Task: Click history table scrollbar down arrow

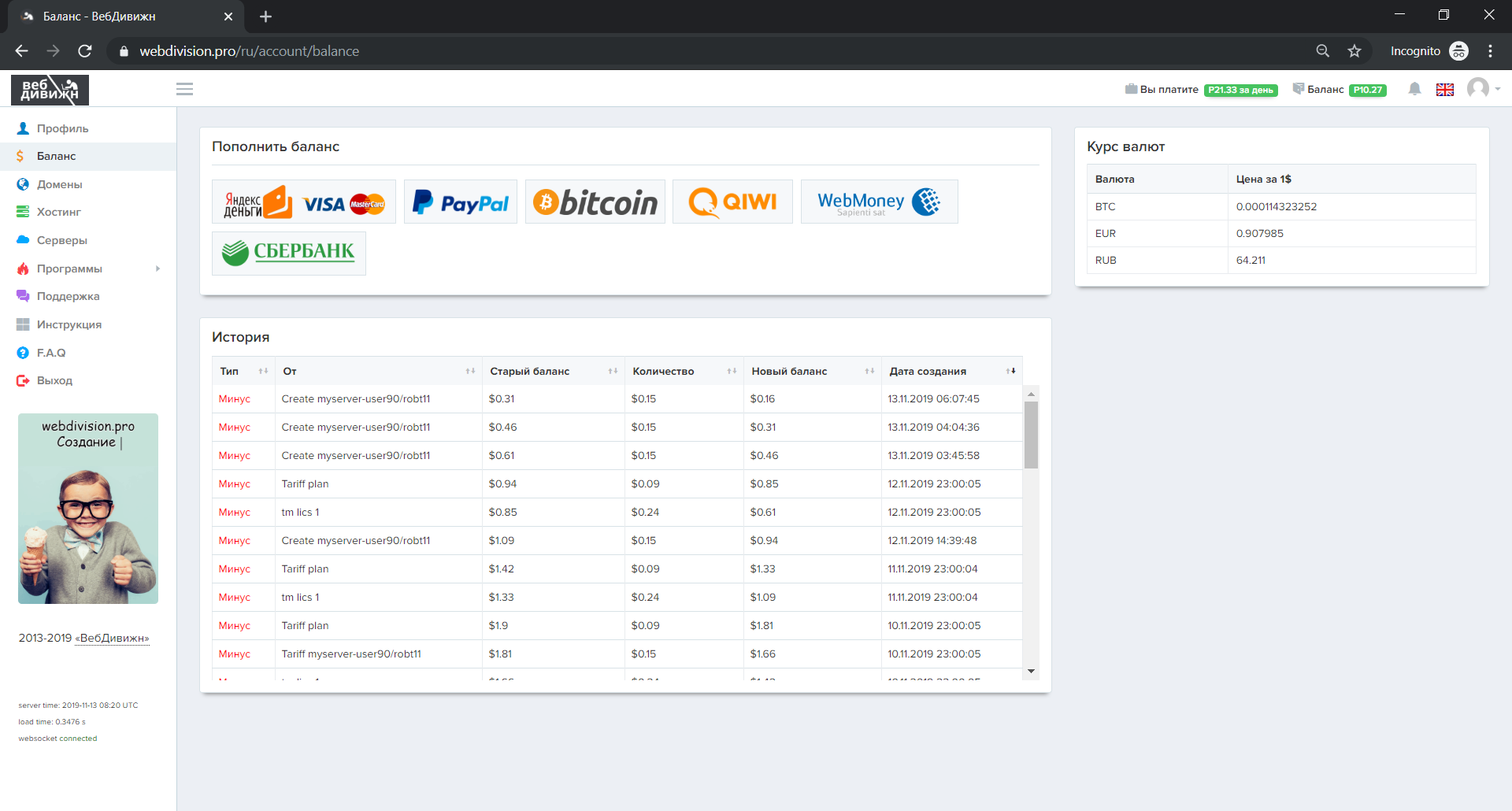Action: click(1031, 671)
